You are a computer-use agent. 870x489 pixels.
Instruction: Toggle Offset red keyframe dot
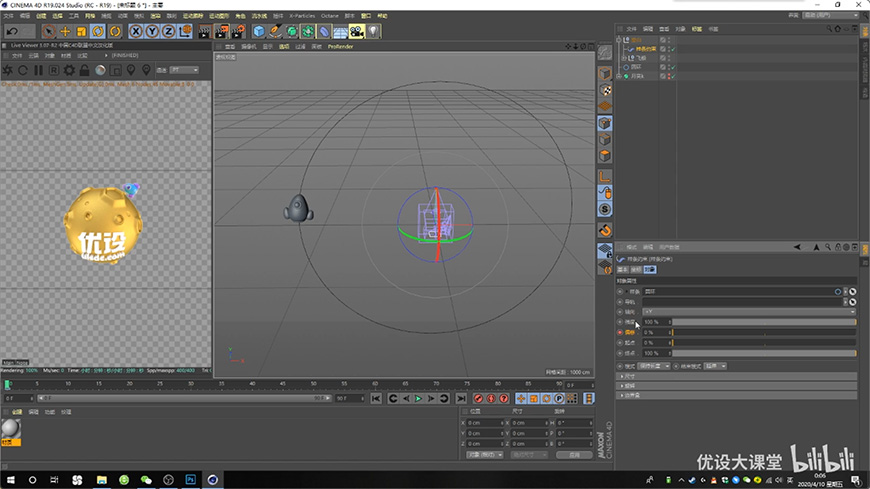point(620,332)
